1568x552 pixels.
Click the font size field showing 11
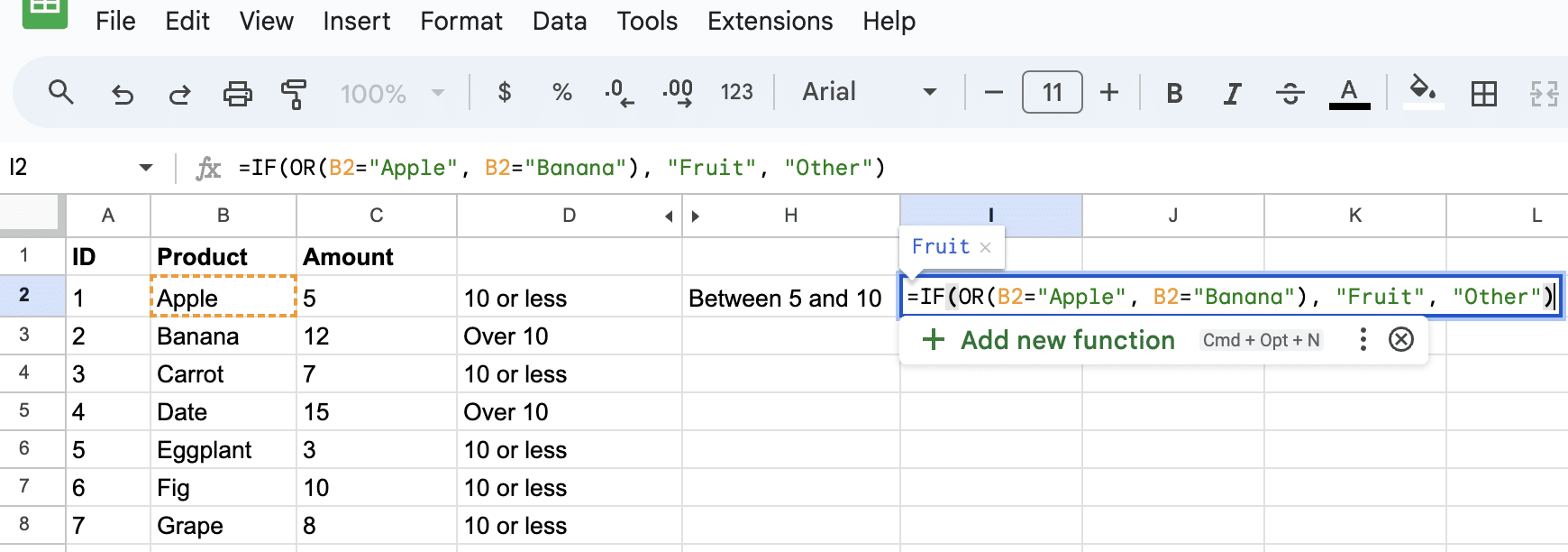[1053, 92]
